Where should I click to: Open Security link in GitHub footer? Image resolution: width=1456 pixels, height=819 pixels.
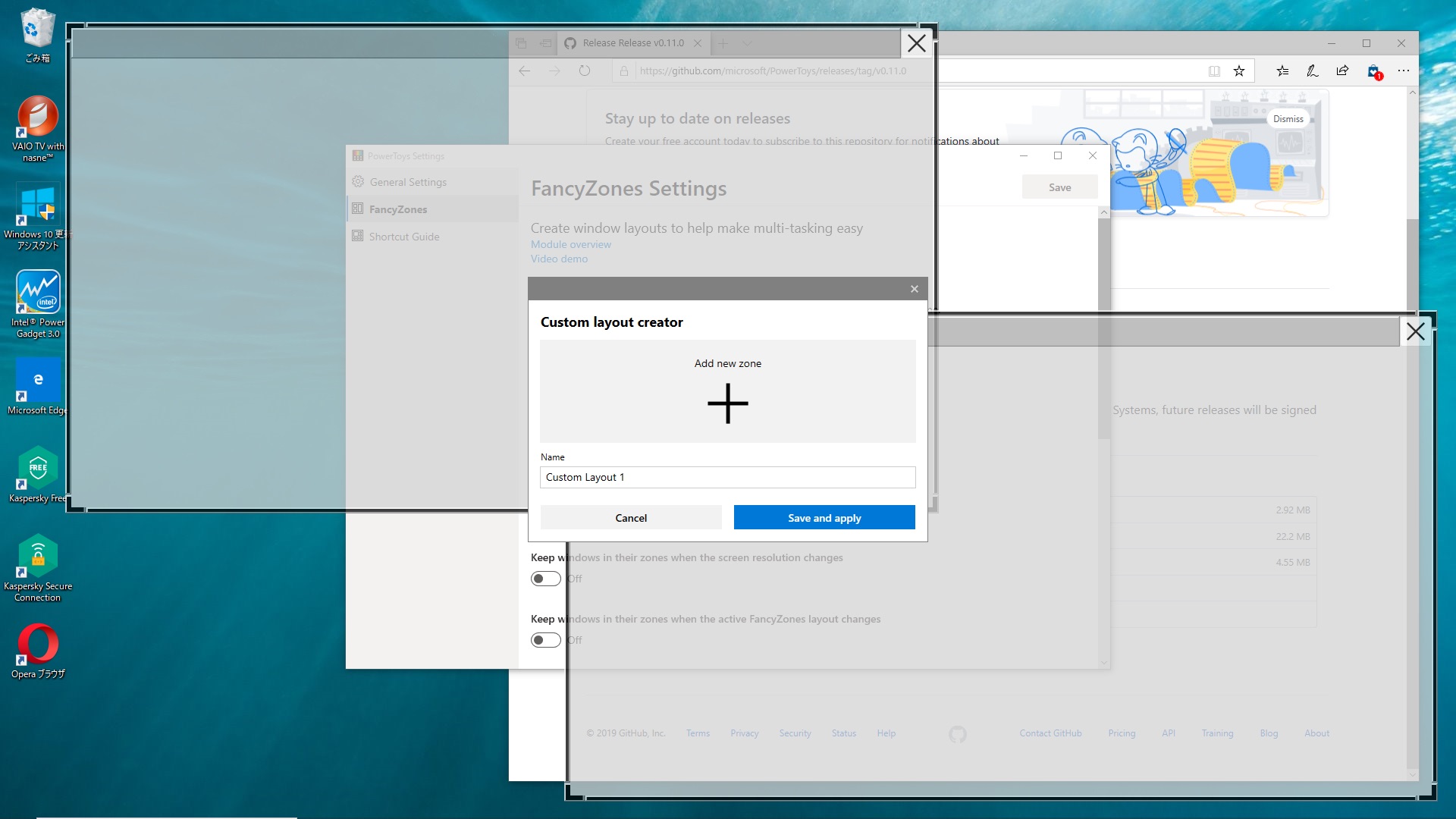pyautogui.click(x=795, y=733)
